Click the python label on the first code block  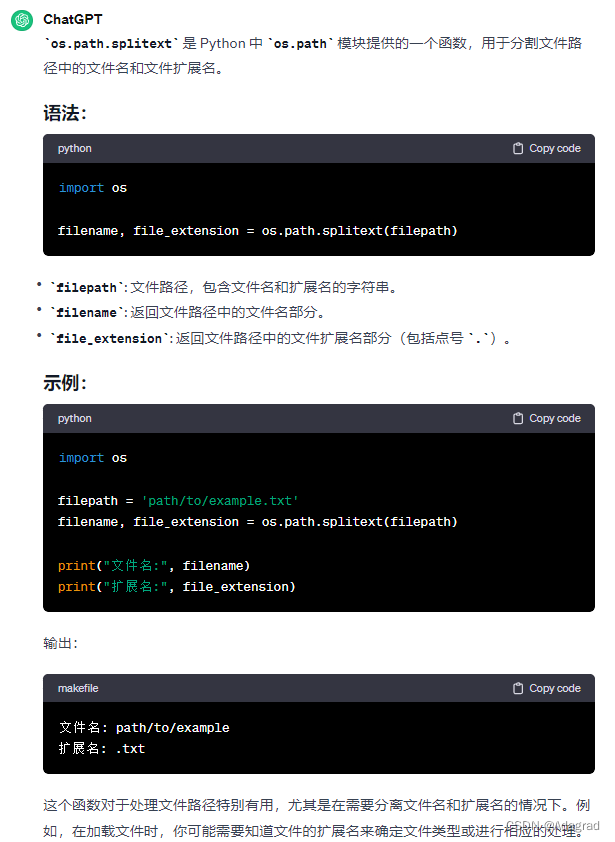coord(74,148)
